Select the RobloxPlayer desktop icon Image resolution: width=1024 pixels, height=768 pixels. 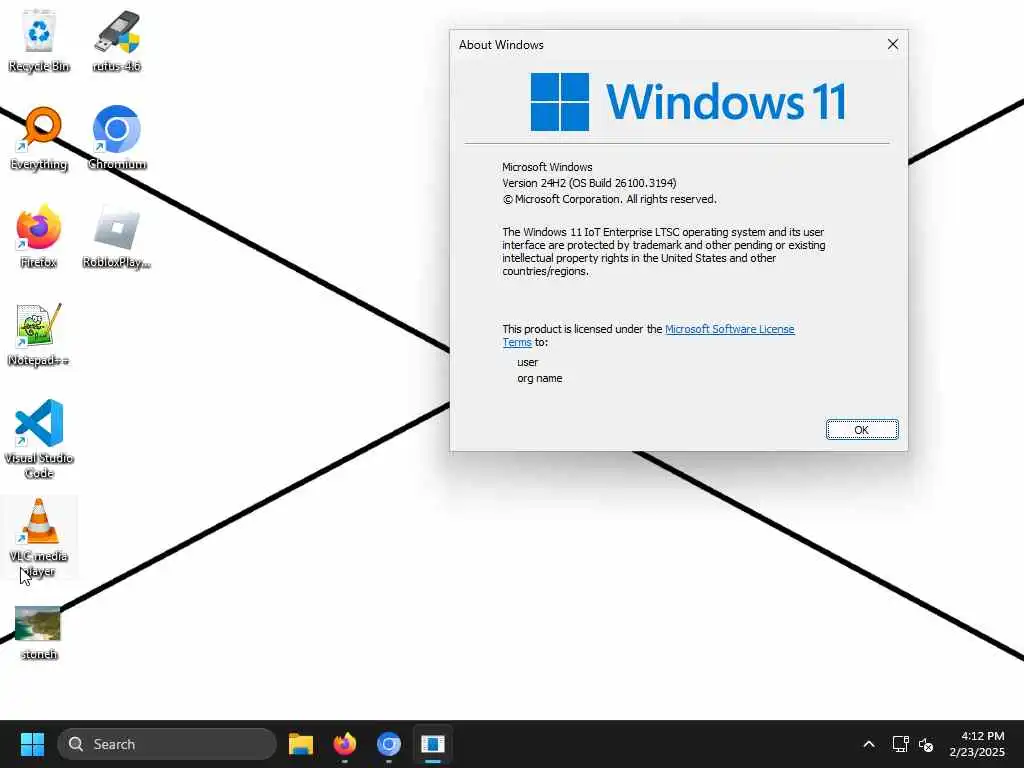pyautogui.click(x=117, y=236)
